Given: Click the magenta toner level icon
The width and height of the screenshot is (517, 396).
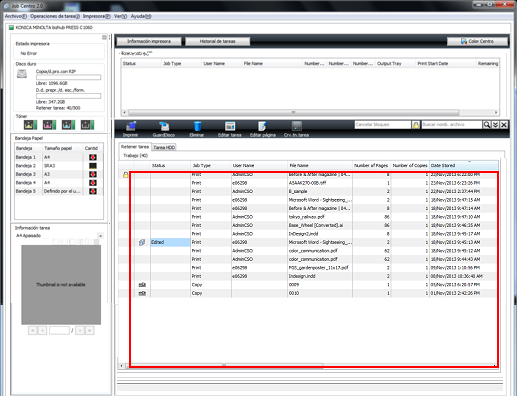Looking at the screenshot, I should click(x=49, y=125).
